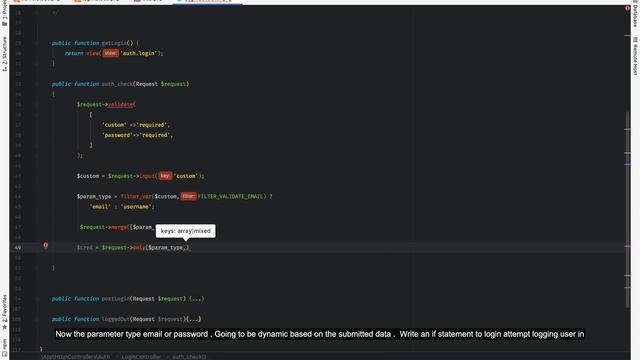Open the Favorites tool window tab
This screenshot has width=640, height=360.
click(x=4, y=311)
